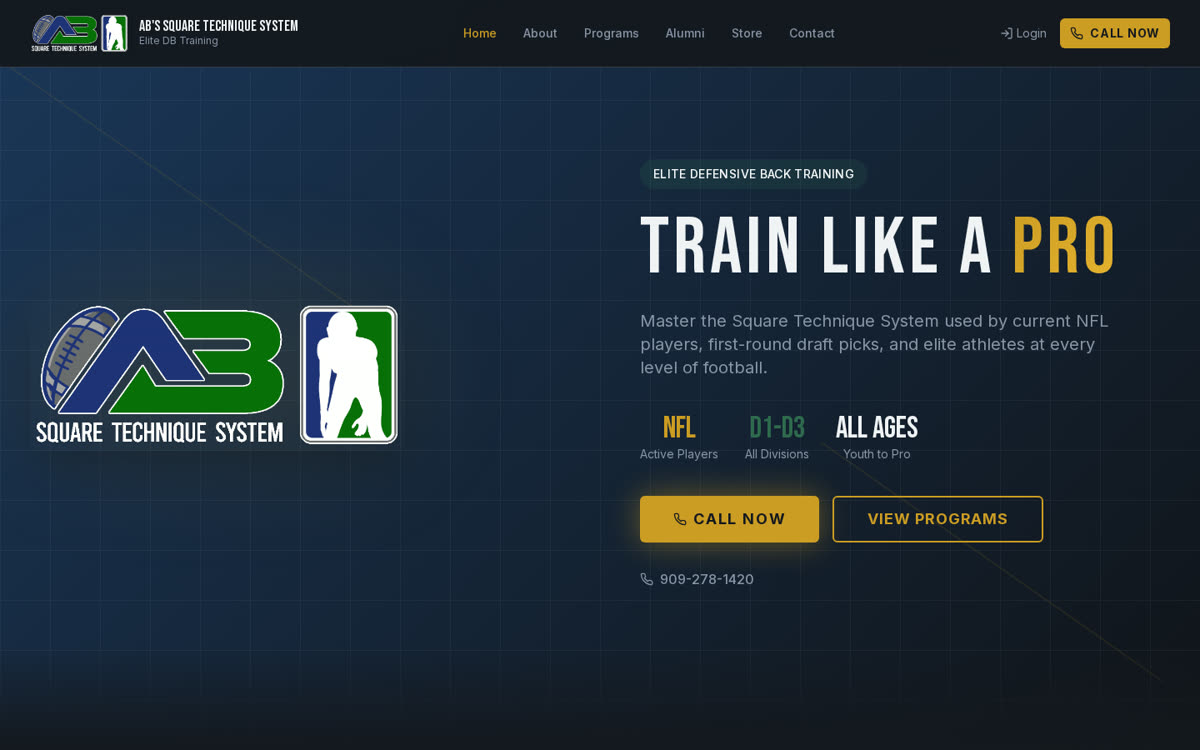Screen dimensions: 1200x750
Task: Click the View Programs button
Action: click(937, 519)
